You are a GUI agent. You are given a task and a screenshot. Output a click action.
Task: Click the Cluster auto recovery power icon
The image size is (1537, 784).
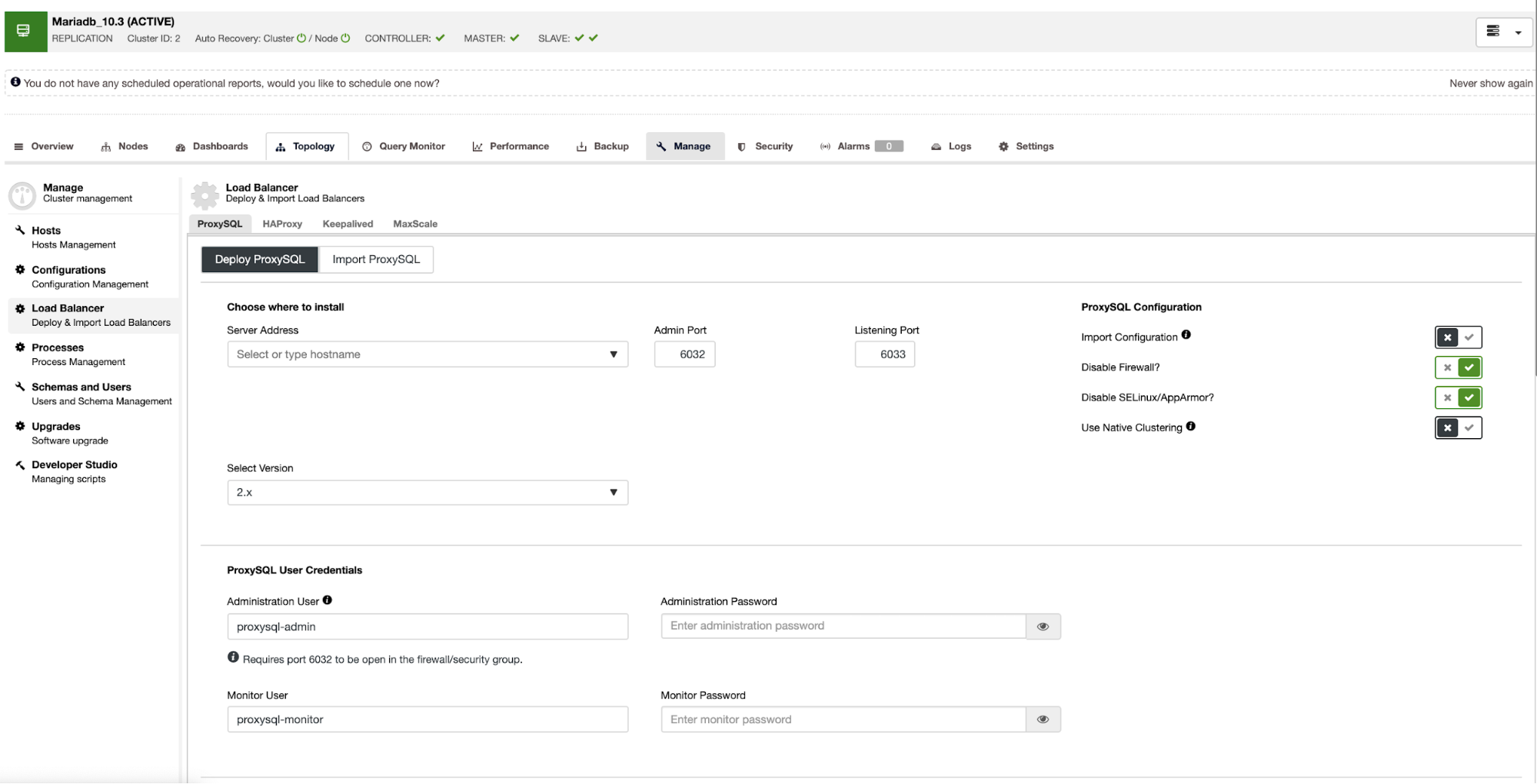coord(301,38)
